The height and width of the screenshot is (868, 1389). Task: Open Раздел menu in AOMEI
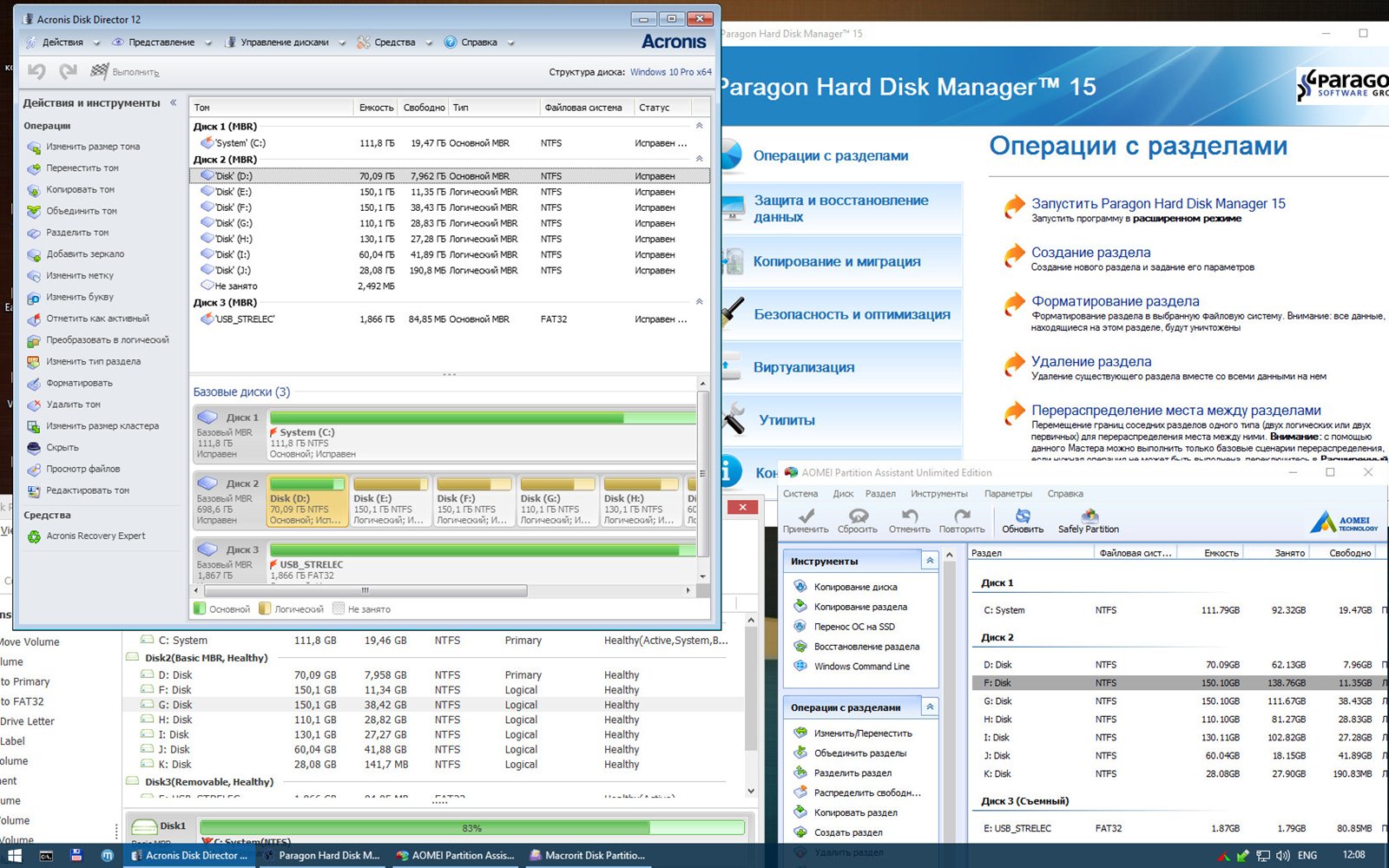point(880,494)
